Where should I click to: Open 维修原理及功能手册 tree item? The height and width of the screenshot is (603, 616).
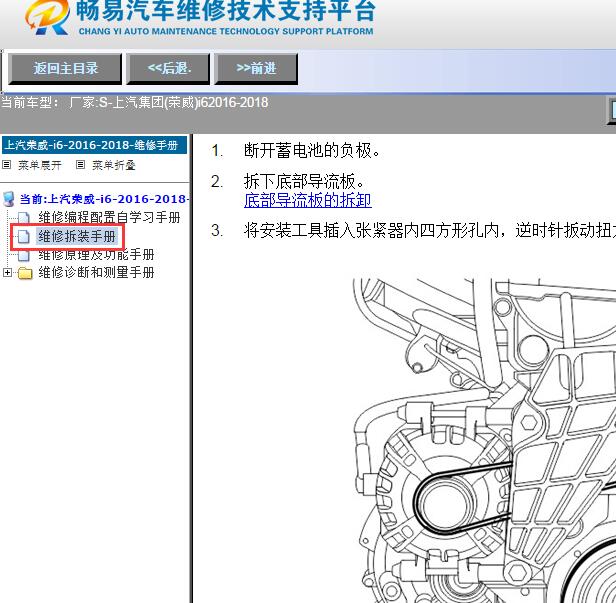[x=96, y=255]
